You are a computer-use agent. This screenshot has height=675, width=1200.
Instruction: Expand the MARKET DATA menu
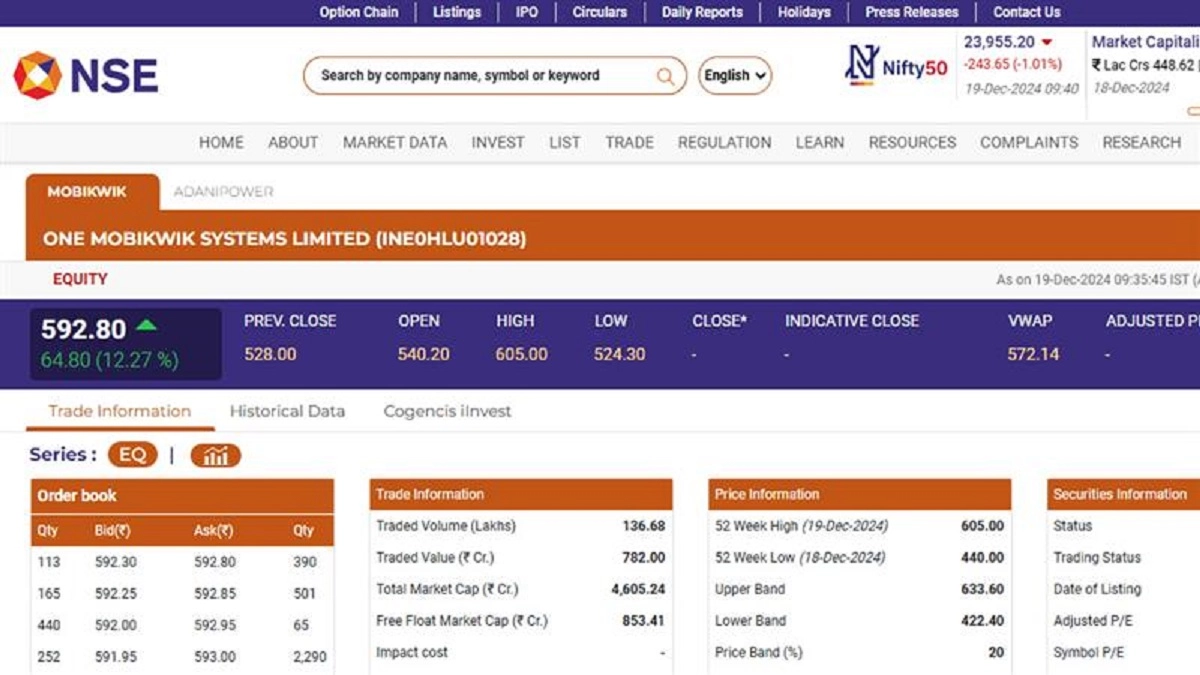point(395,143)
